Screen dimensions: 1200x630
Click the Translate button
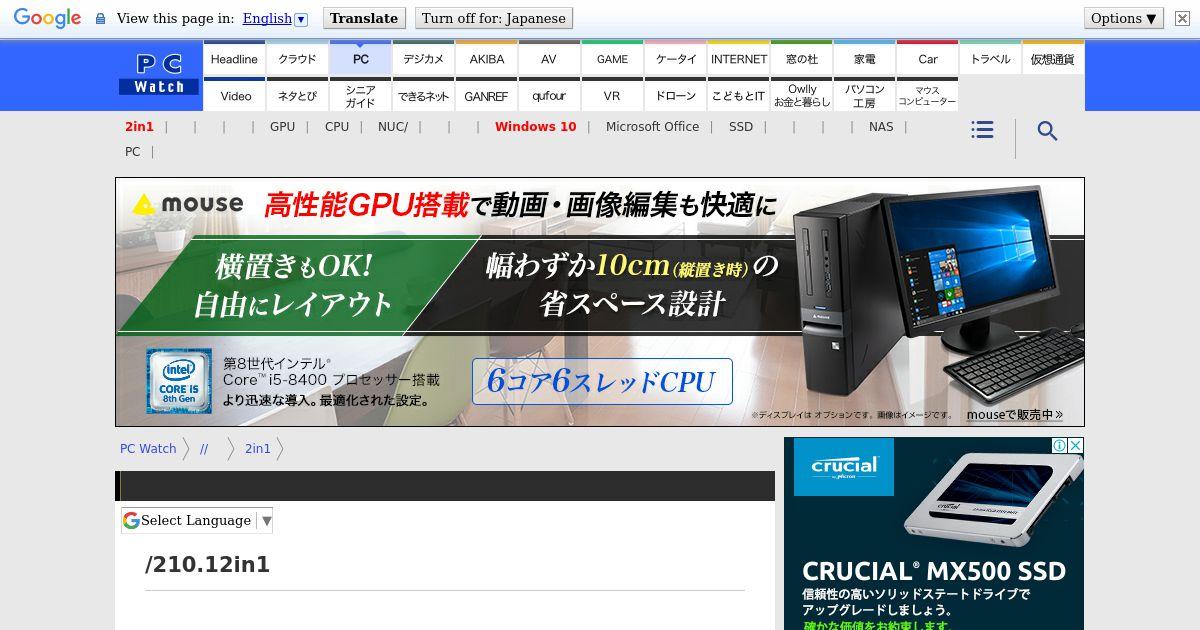point(364,18)
